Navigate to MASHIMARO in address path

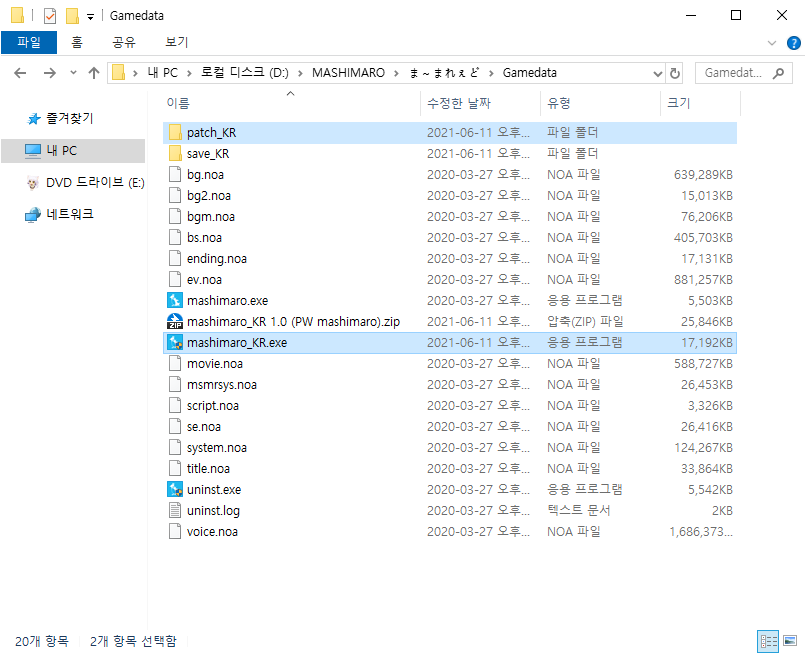tap(349, 73)
